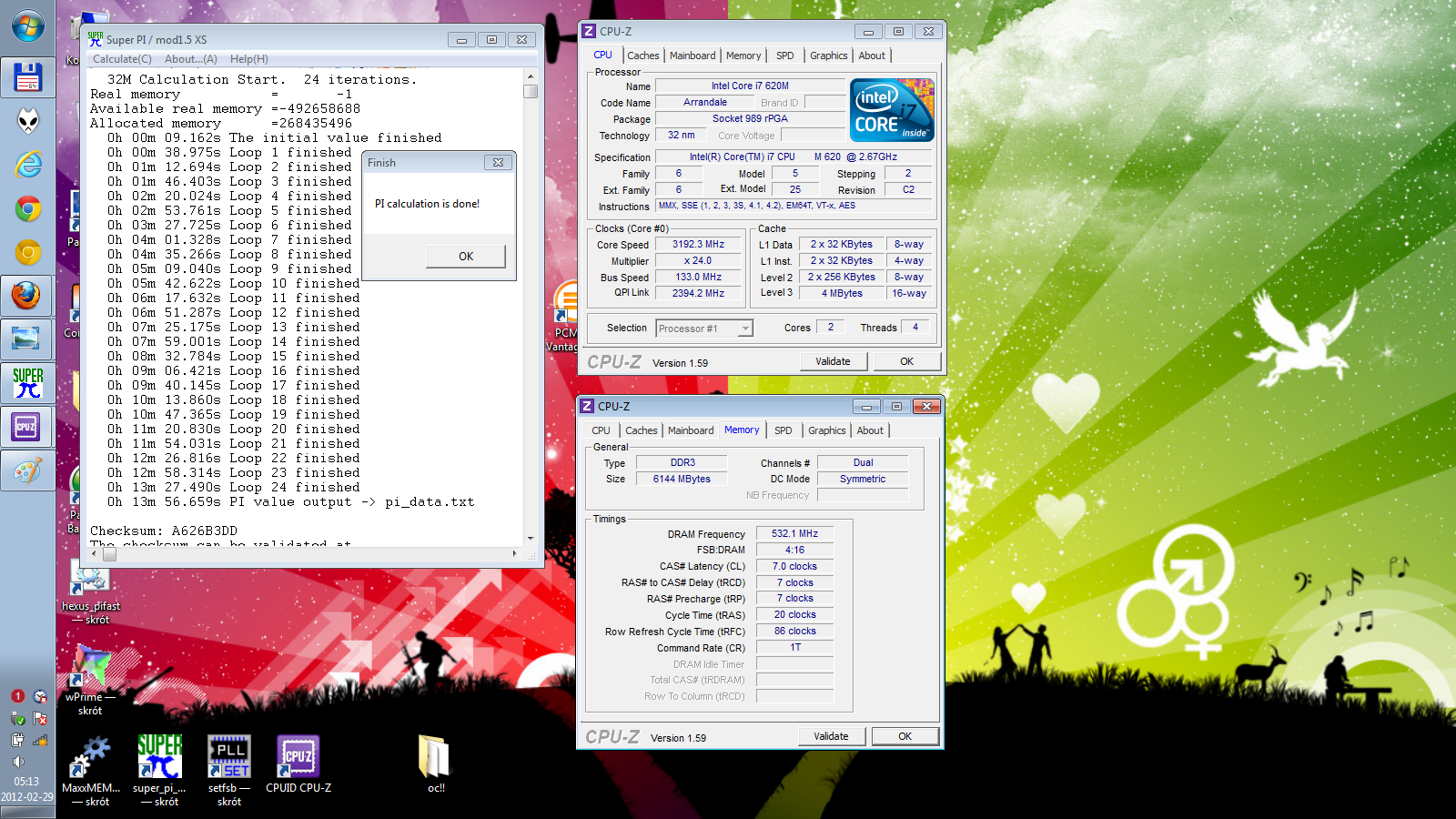Launch Internet Explorer from the taskbar
The width and height of the screenshot is (1456, 819).
(27, 165)
